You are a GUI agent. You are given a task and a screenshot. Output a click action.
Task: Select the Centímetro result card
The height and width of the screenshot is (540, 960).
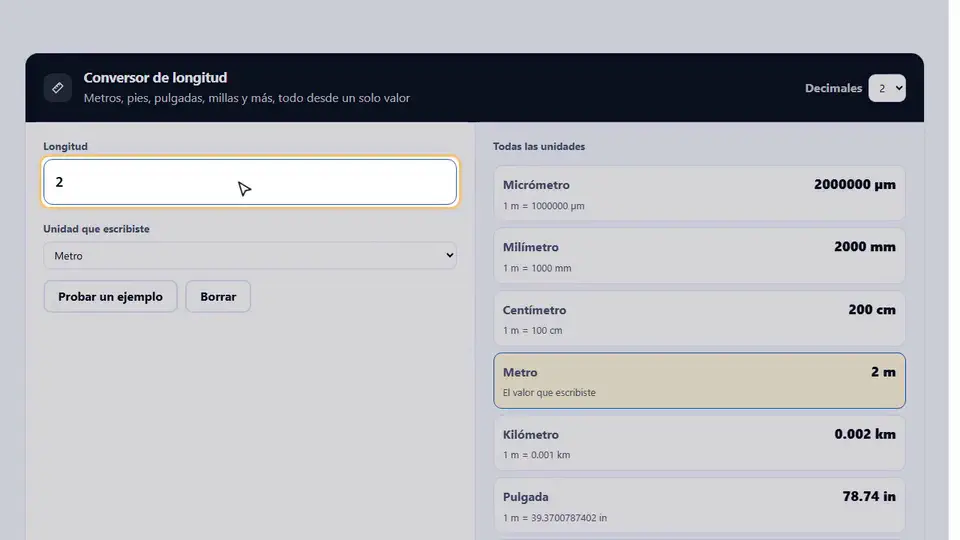[x=699, y=318]
